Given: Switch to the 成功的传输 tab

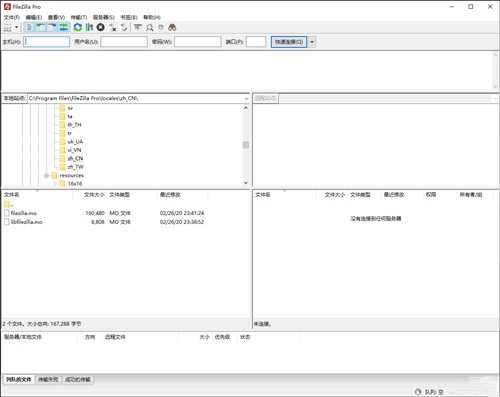Looking at the screenshot, I should (x=78, y=379).
